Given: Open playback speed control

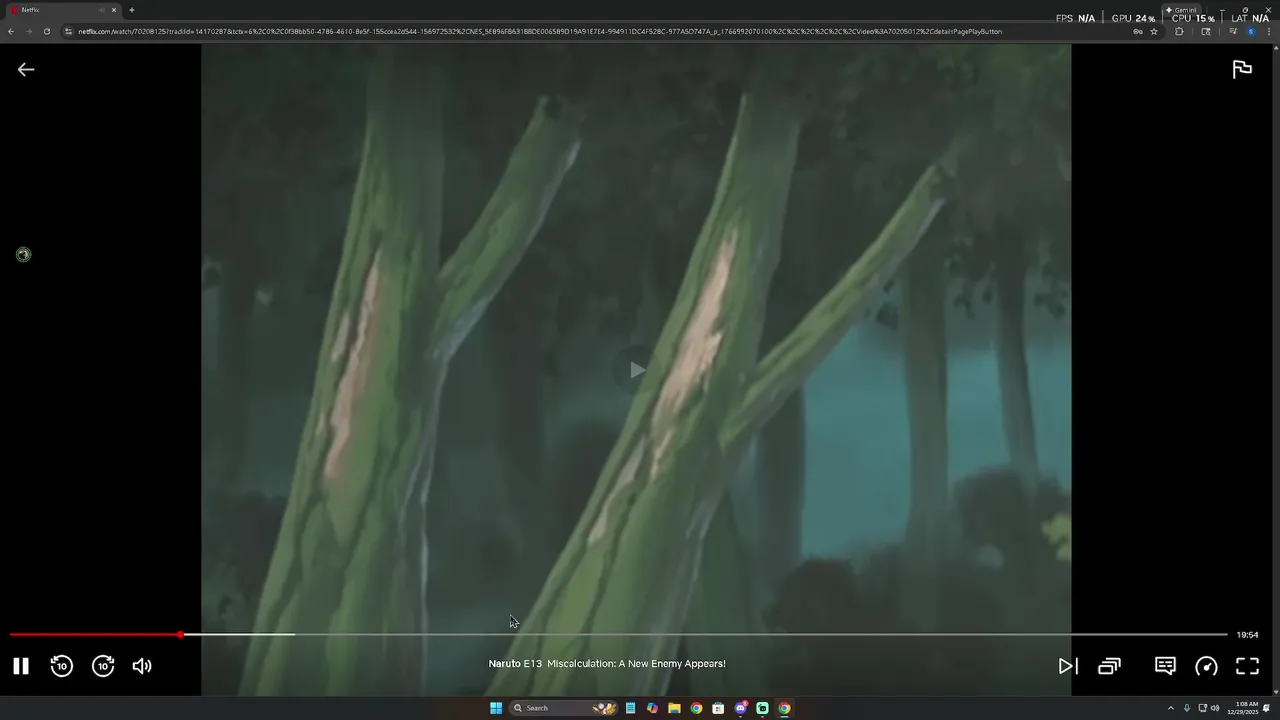Looking at the screenshot, I should tap(1206, 666).
